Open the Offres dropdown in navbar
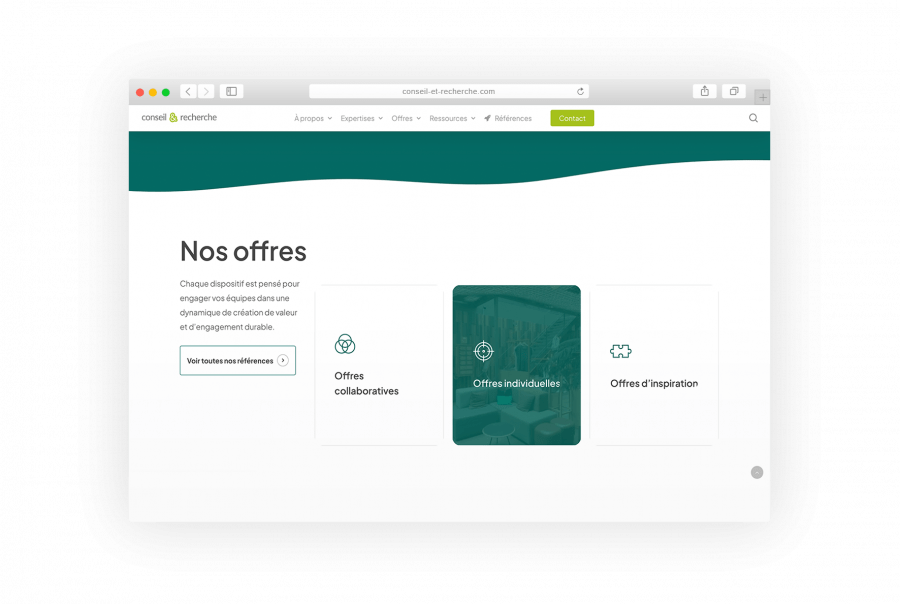 406,118
